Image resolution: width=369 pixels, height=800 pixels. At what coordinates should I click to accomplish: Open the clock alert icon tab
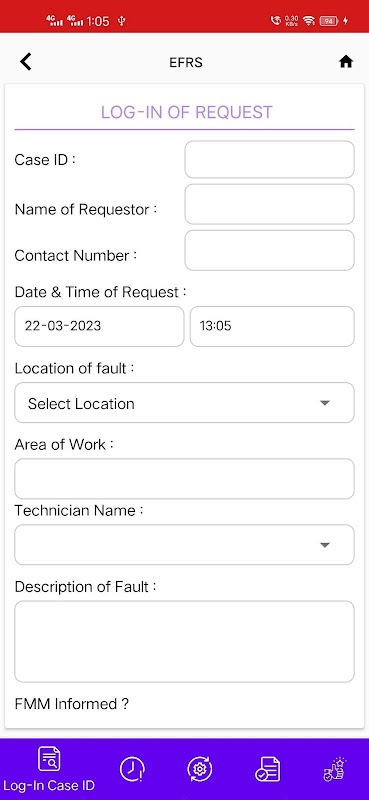click(x=132, y=768)
